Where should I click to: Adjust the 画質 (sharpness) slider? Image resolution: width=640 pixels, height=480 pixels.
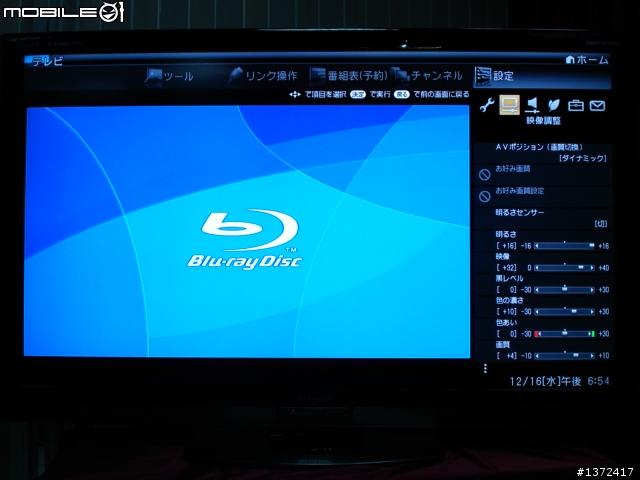coord(564,356)
